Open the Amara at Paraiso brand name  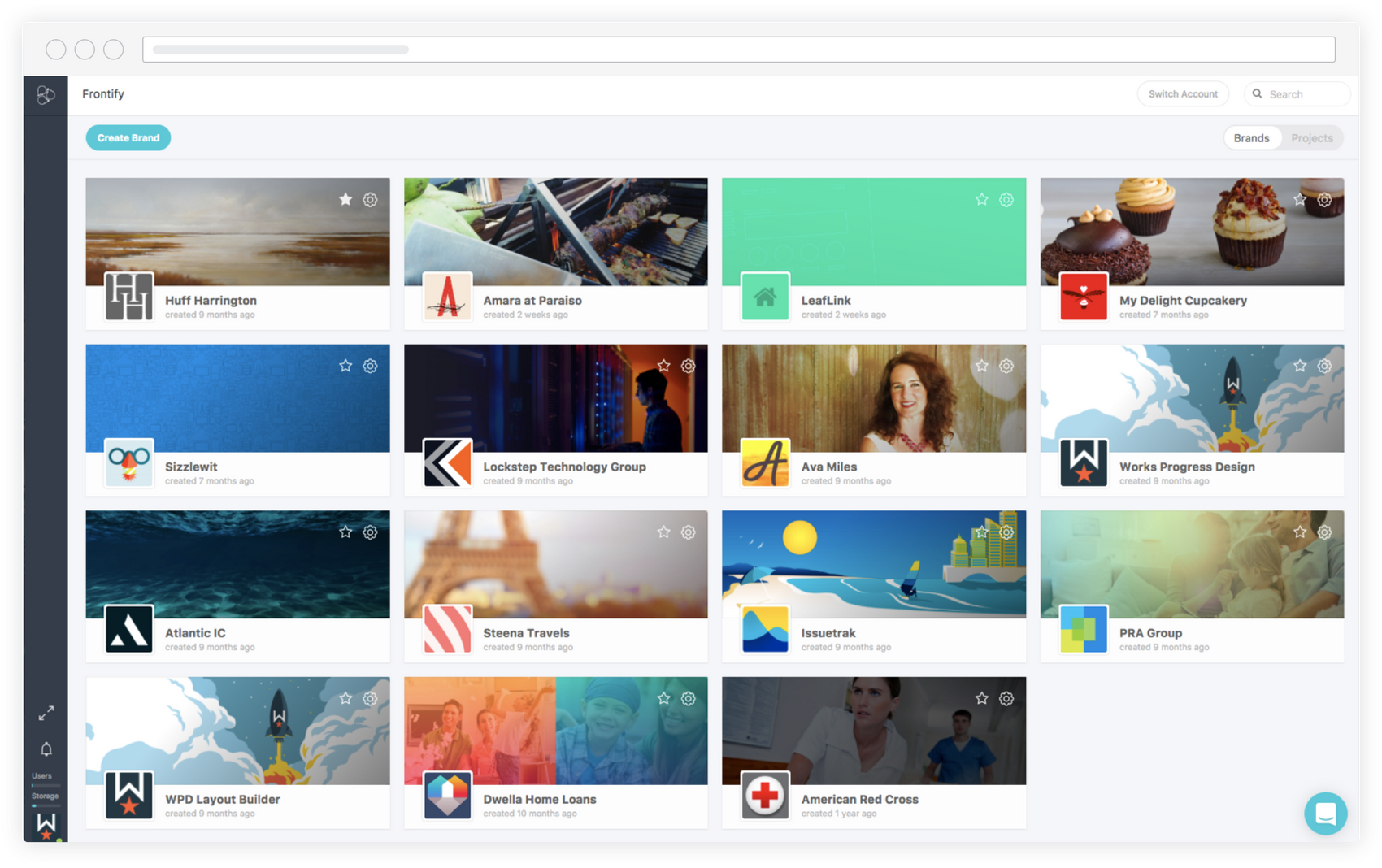tap(532, 301)
